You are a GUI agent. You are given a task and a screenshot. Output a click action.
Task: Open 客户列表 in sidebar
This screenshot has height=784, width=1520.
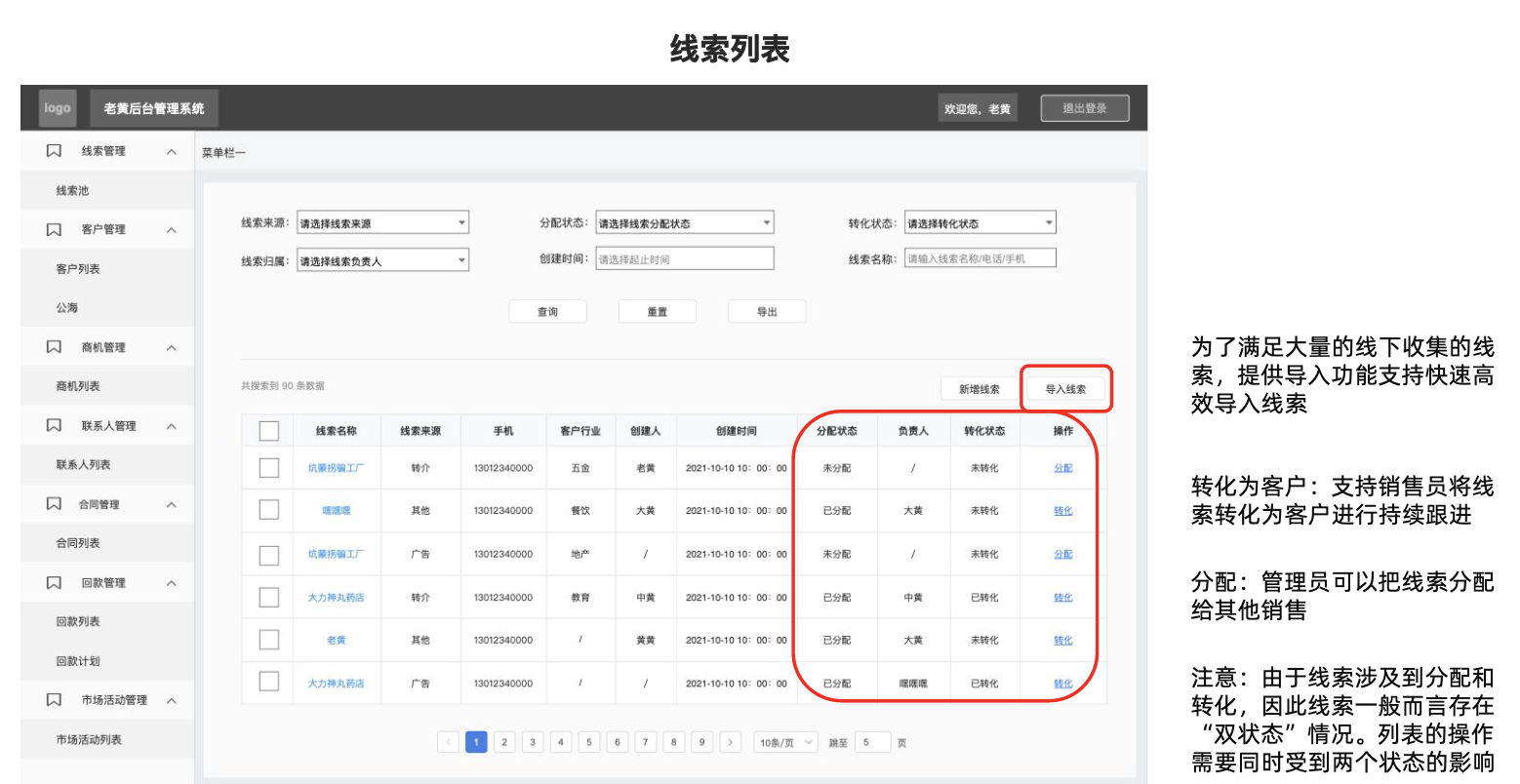[78, 268]
